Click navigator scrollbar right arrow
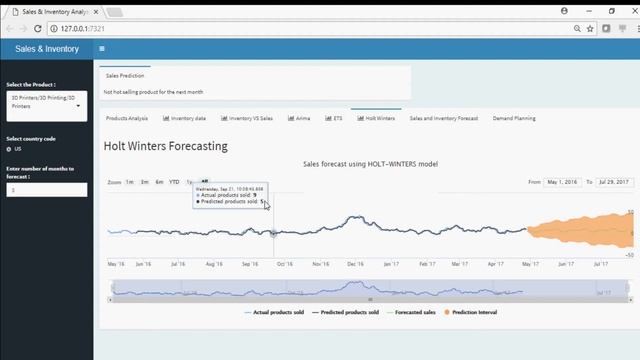 (631, 300)
